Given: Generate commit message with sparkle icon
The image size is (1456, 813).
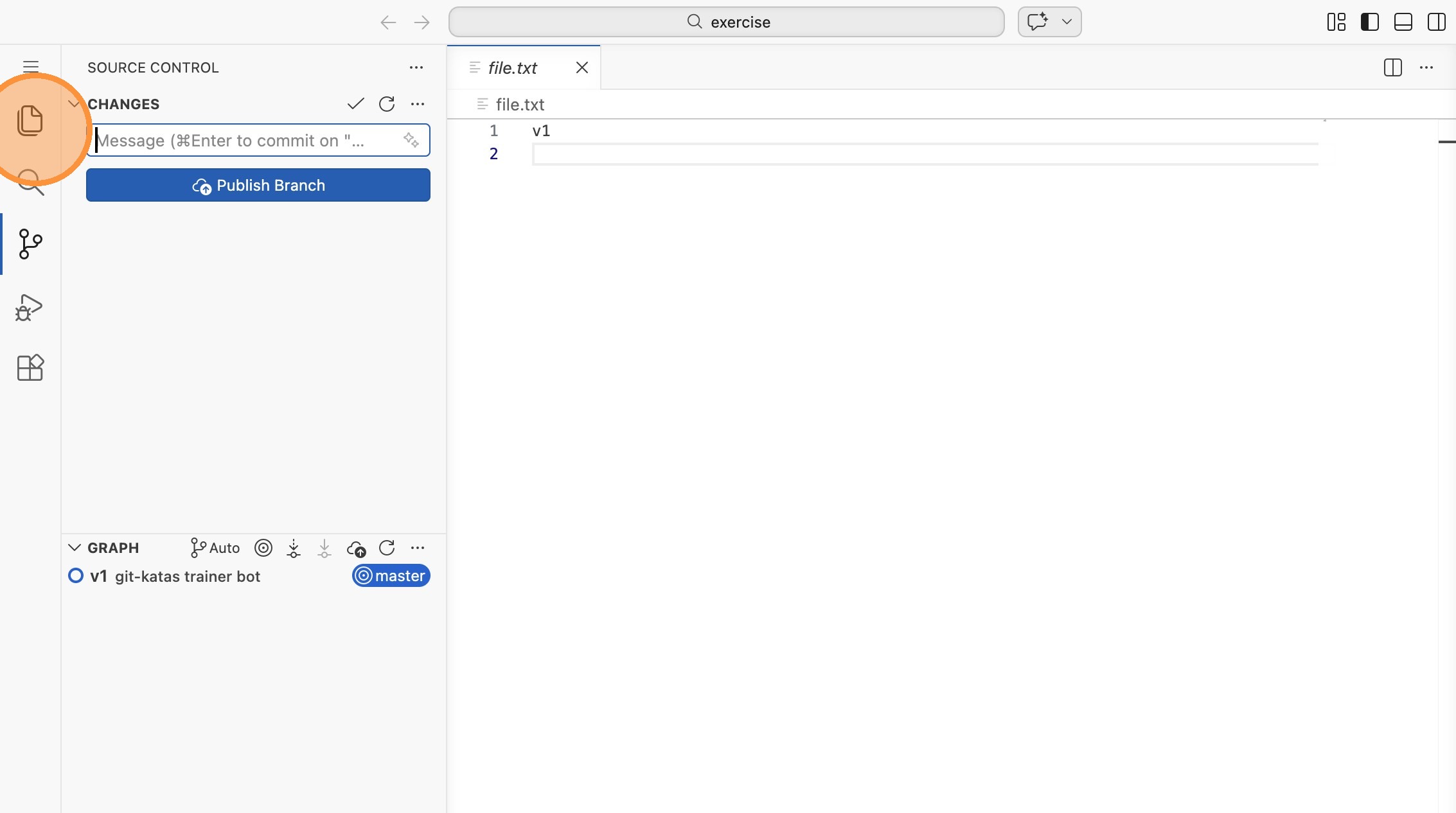Looking at the screenshot, I should coord(411,140).
